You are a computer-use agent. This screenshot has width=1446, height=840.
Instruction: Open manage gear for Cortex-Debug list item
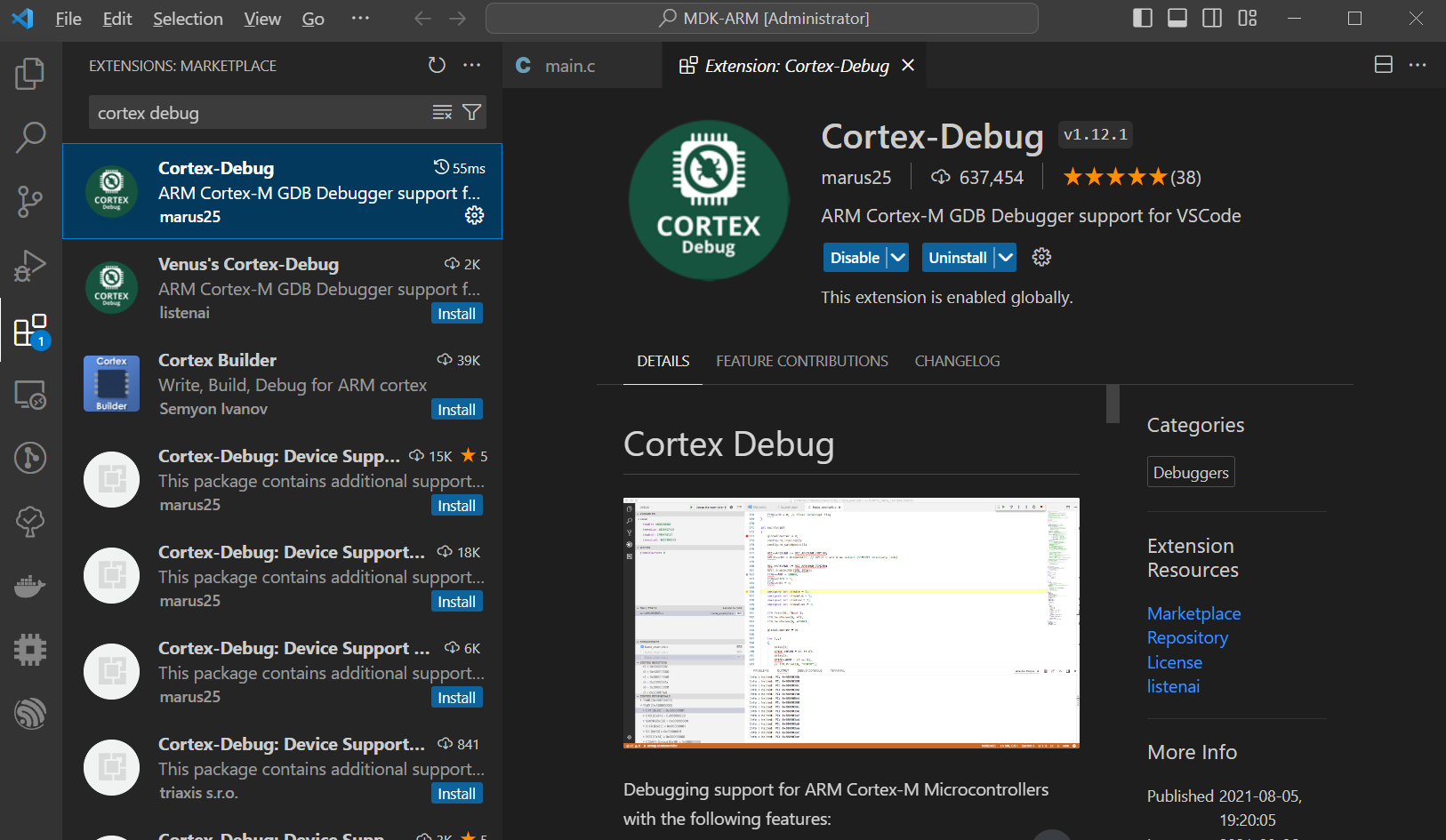(x=475, y=215)
